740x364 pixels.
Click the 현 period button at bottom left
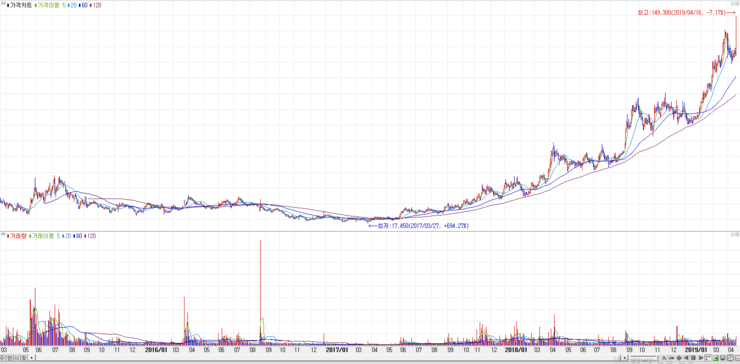[10, 358]
